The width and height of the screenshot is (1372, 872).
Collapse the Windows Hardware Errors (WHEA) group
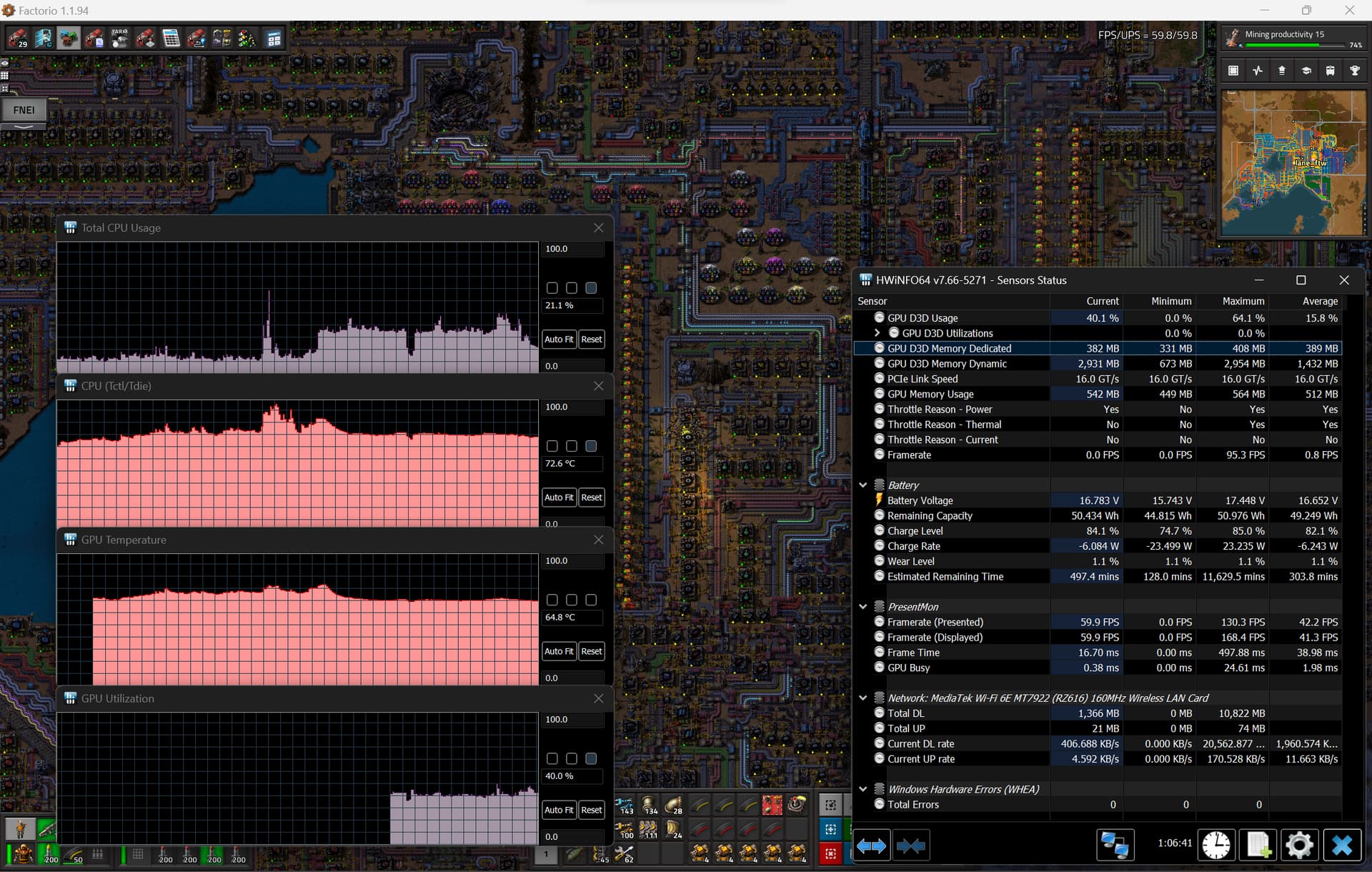point(863,789)
